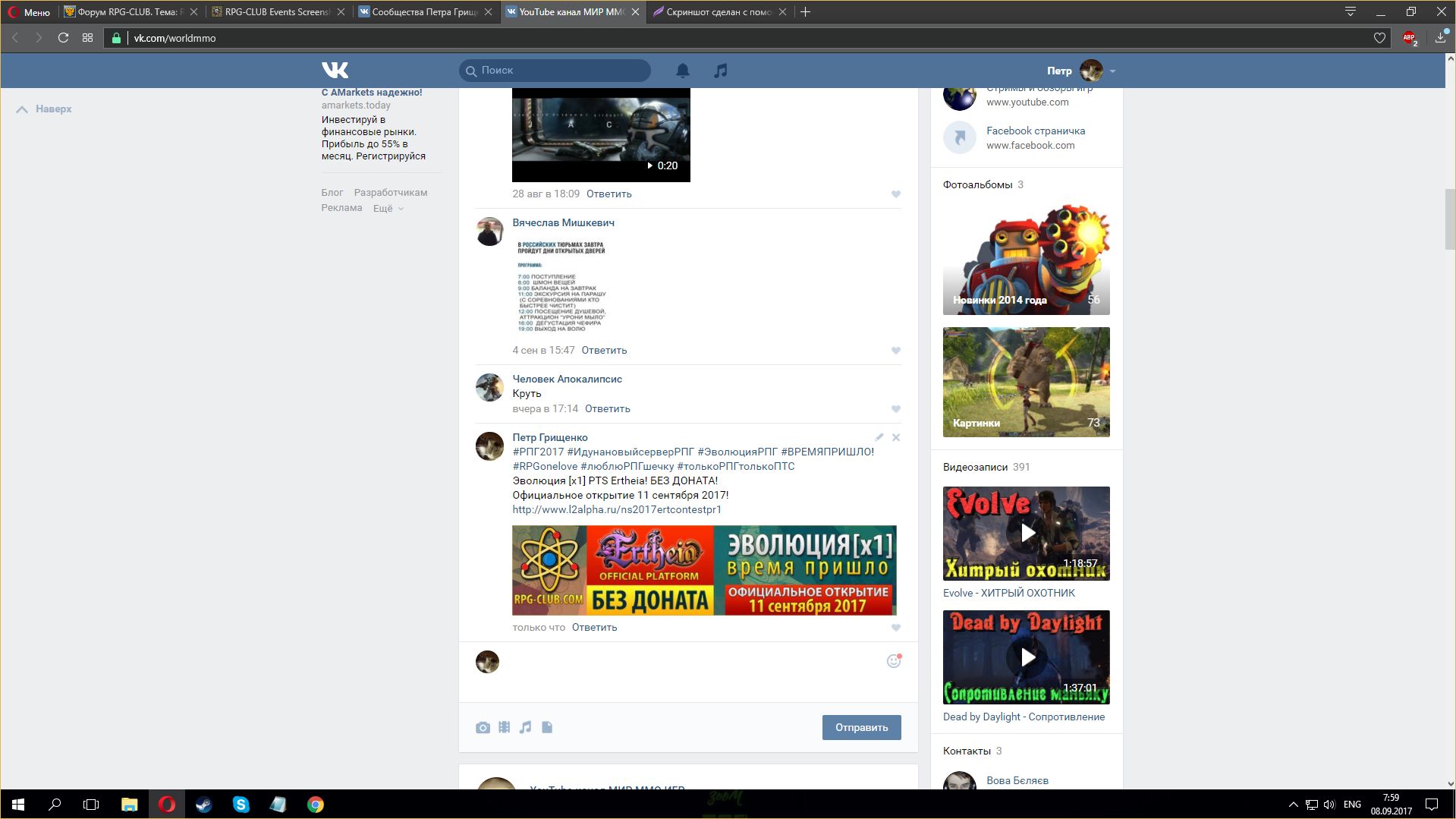Edit Петр Грищенко's comment with pencil
This screenshot has height=819, width=1456.
point(879,437)
